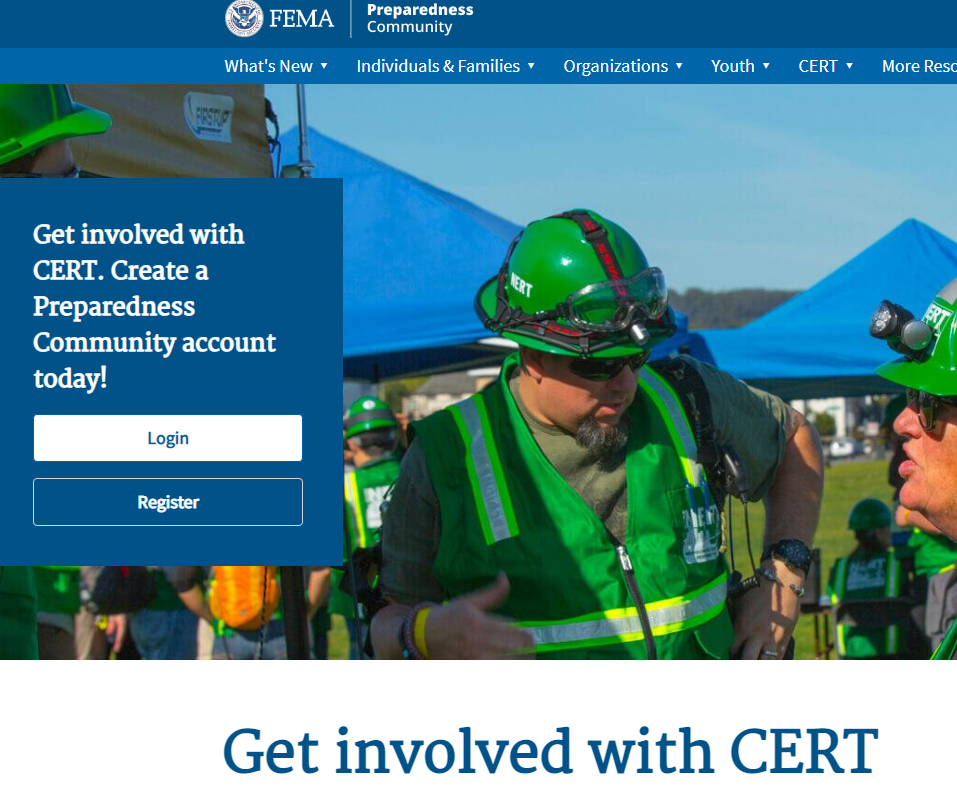
Task: Open the Individuals & Families menu
Action: [438, 66]
